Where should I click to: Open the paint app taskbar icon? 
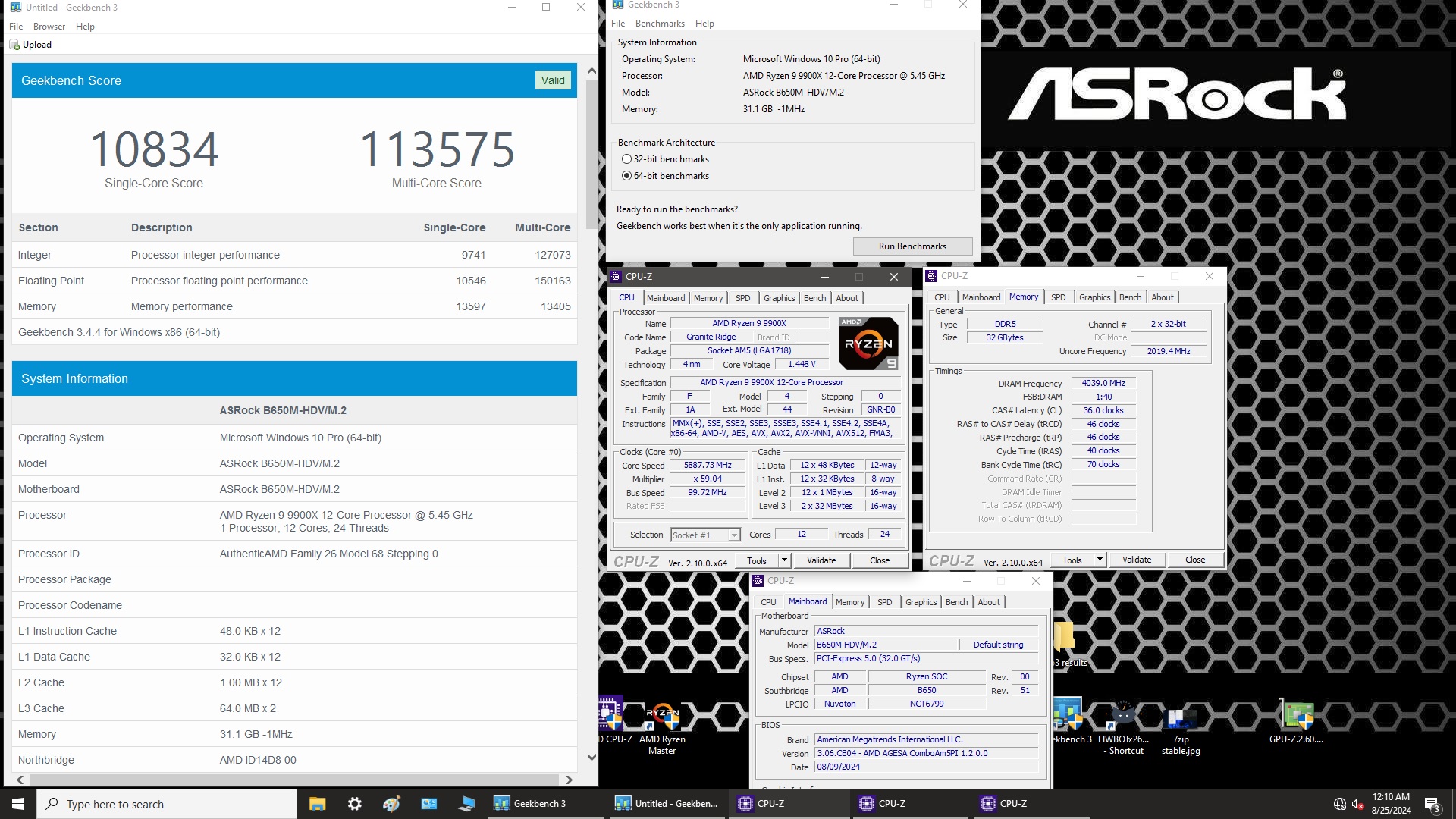[391, 804]
